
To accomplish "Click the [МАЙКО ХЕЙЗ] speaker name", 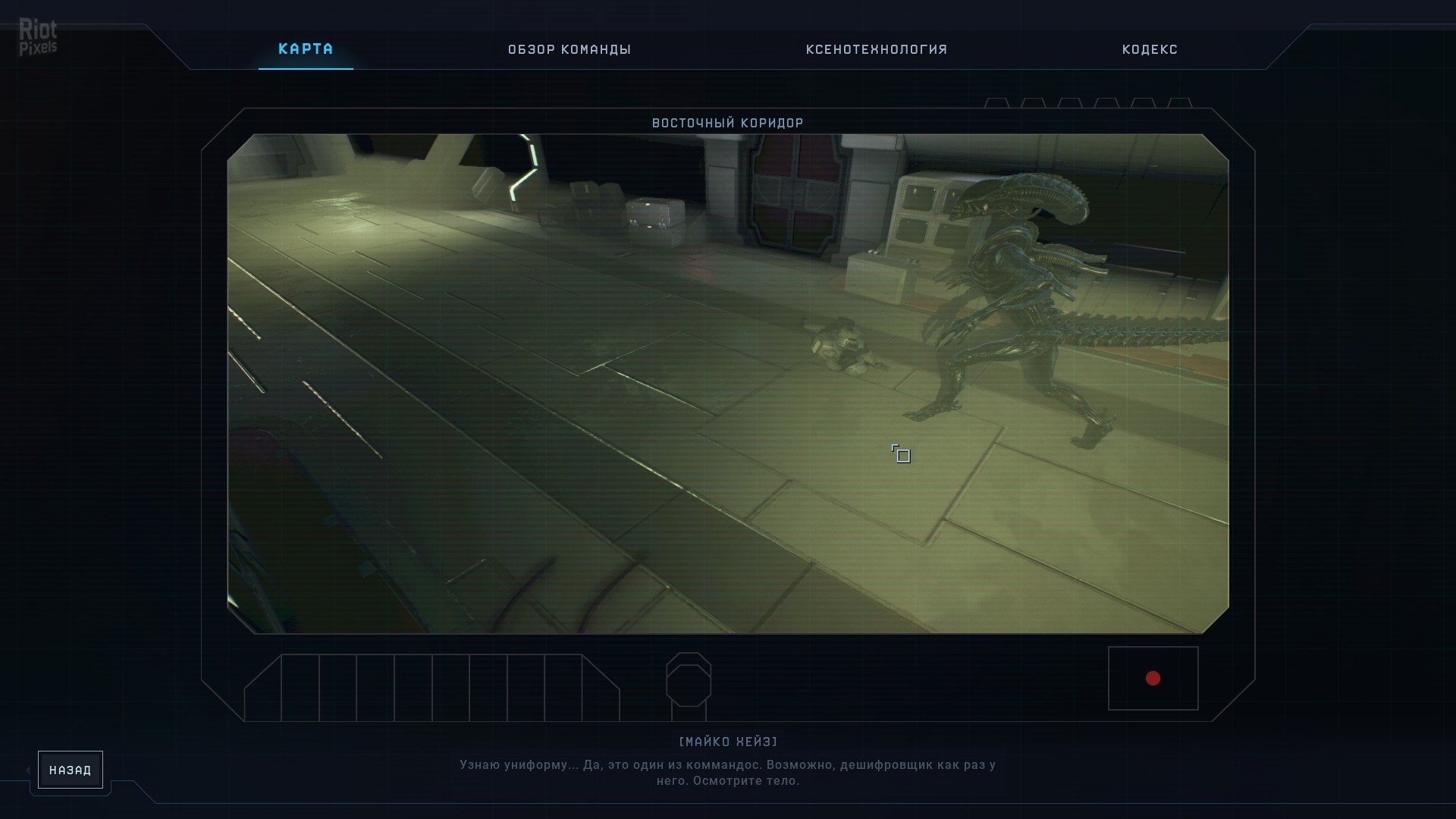I will pyautogui.click(x=727, y=742).
